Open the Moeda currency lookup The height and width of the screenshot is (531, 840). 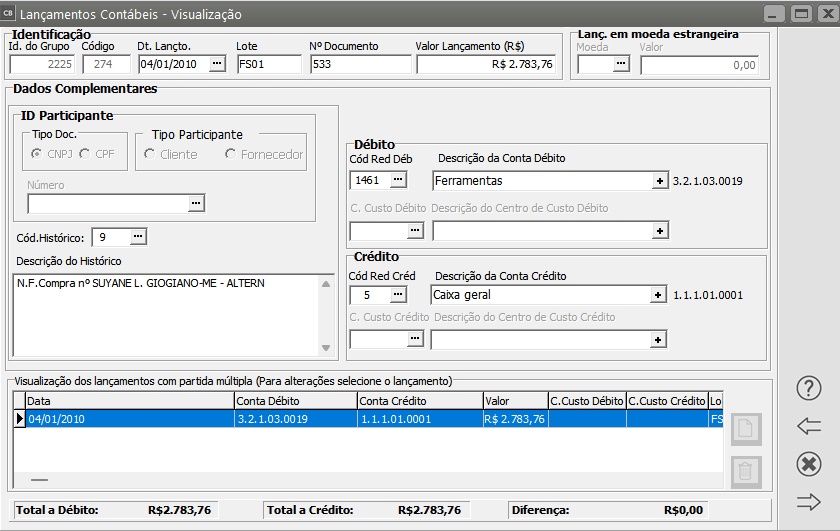621,64
